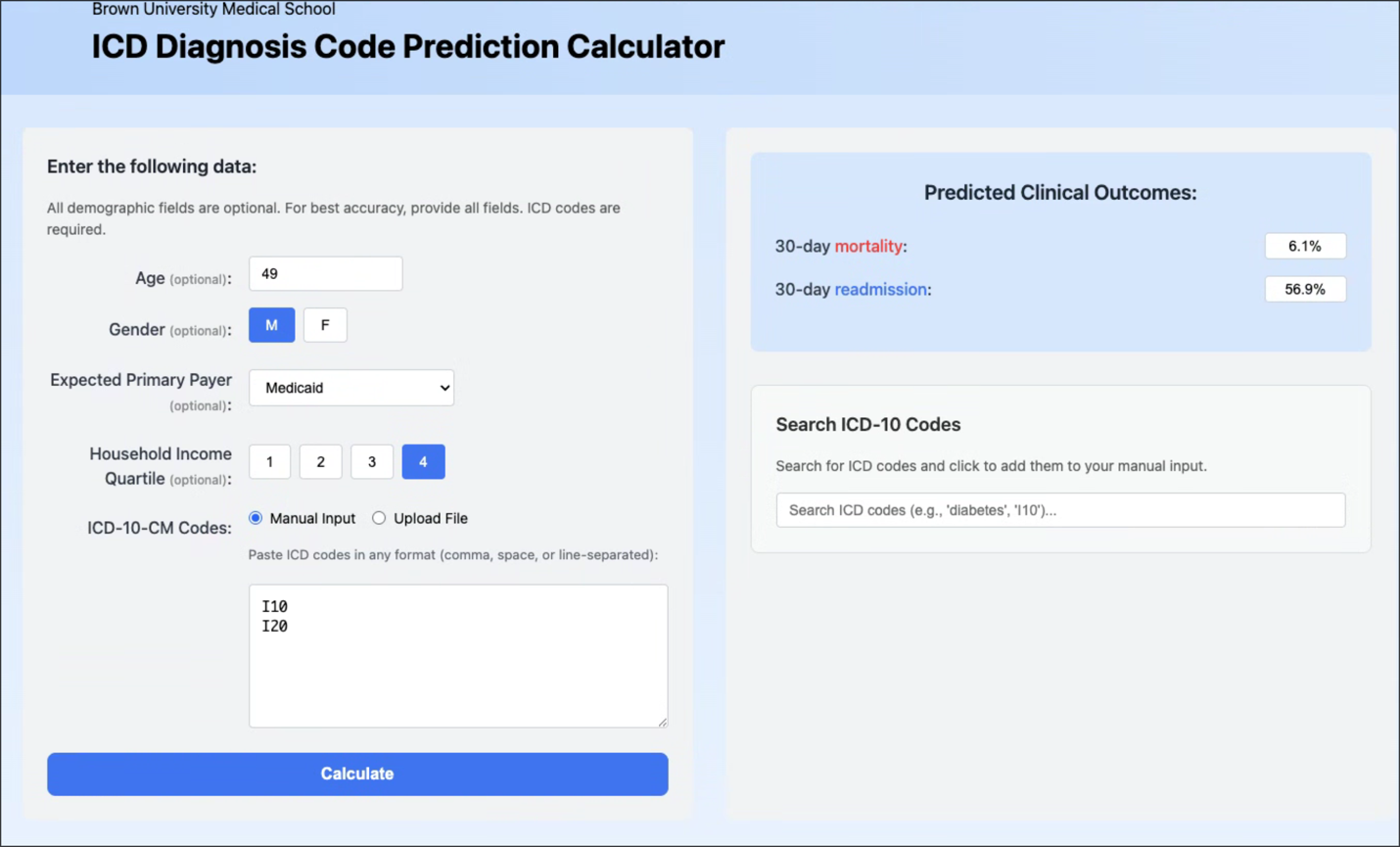
Task: Open the Expected Primary Payer dropdown
Action: 350,388
